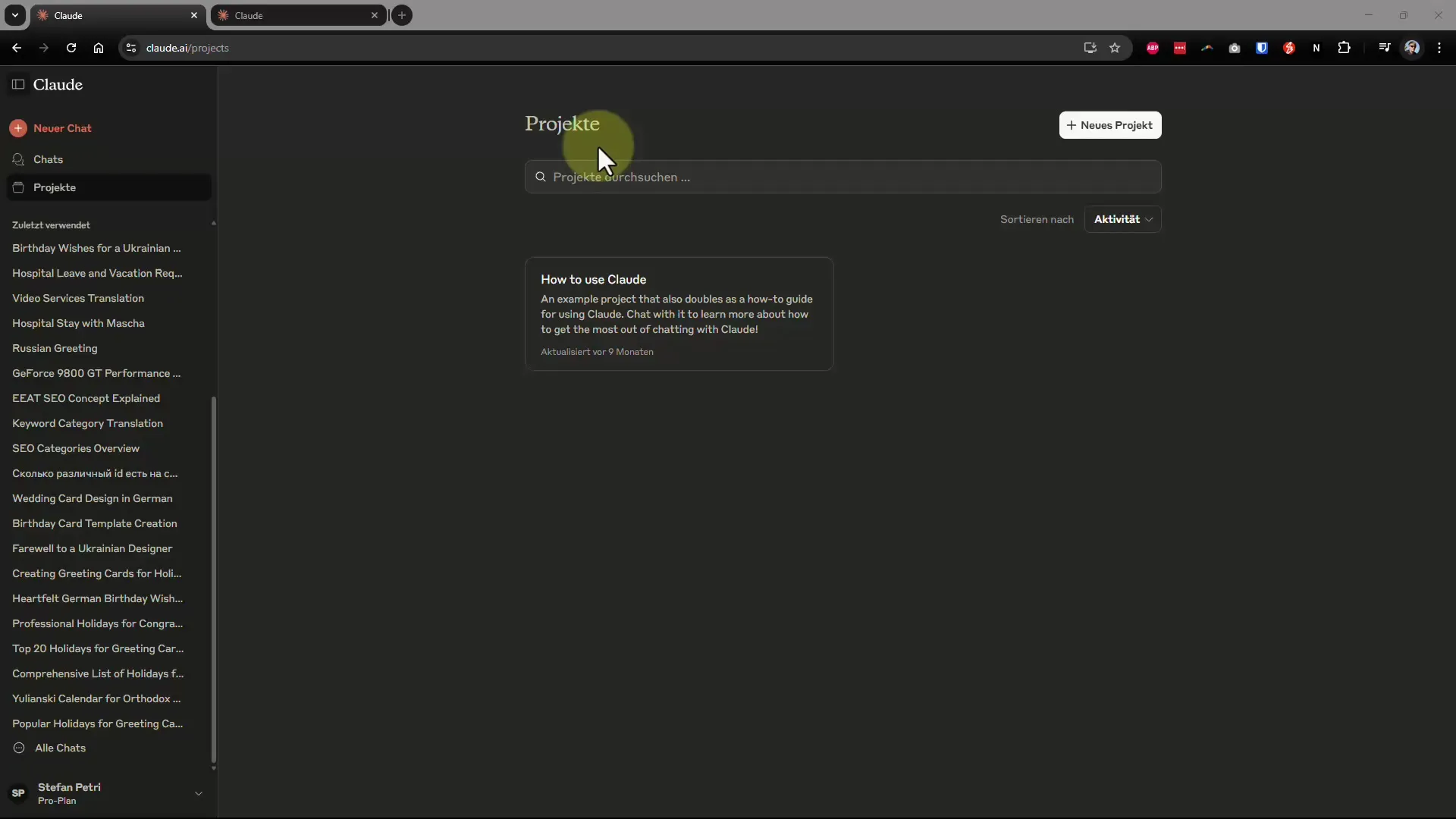This screenshot has height=819, width=1456.
Task: Expand the Stefan Petri account menu chevron
Action: coord(199,793)
